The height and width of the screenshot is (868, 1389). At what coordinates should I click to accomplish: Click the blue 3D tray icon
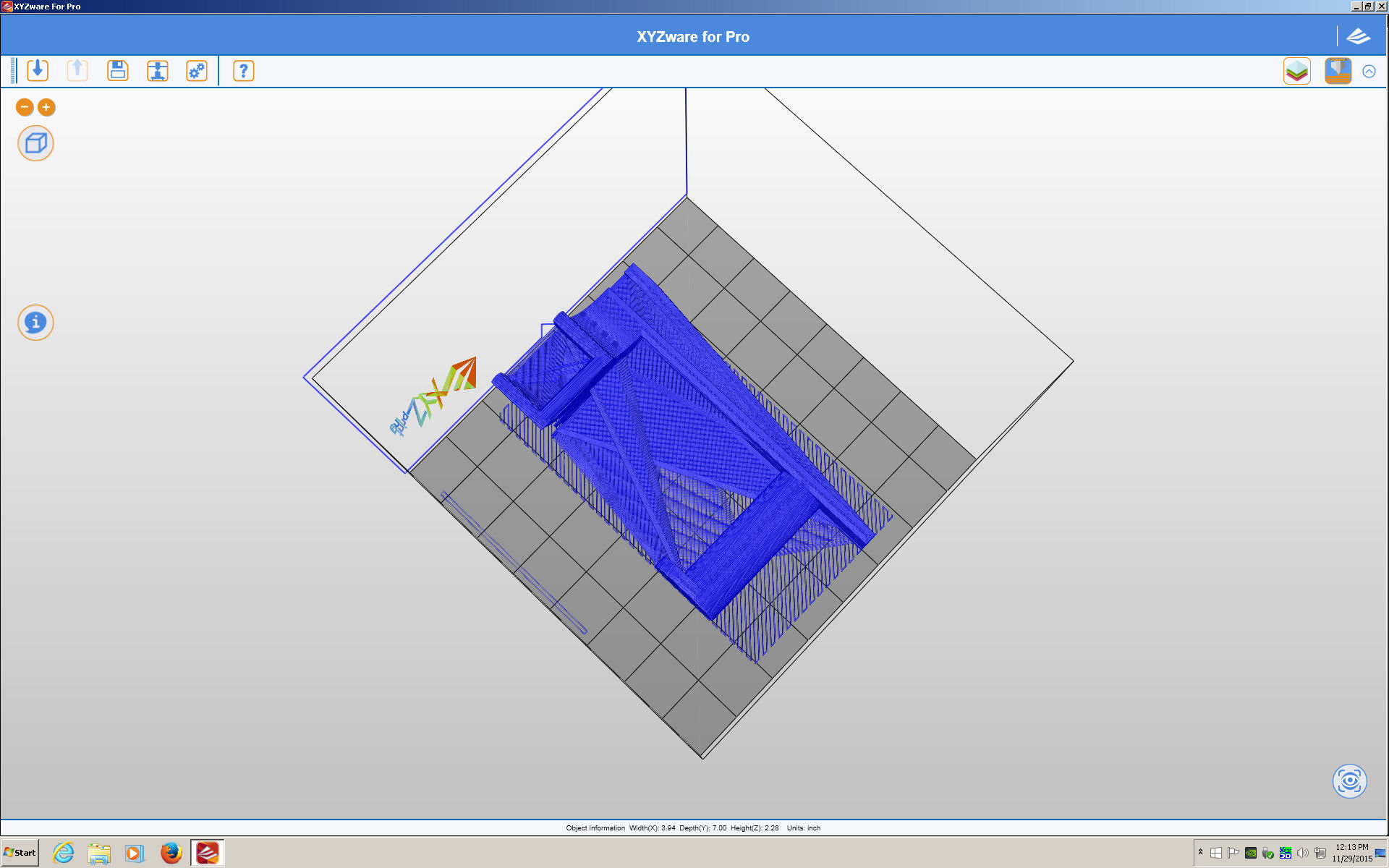point(1286,853)
